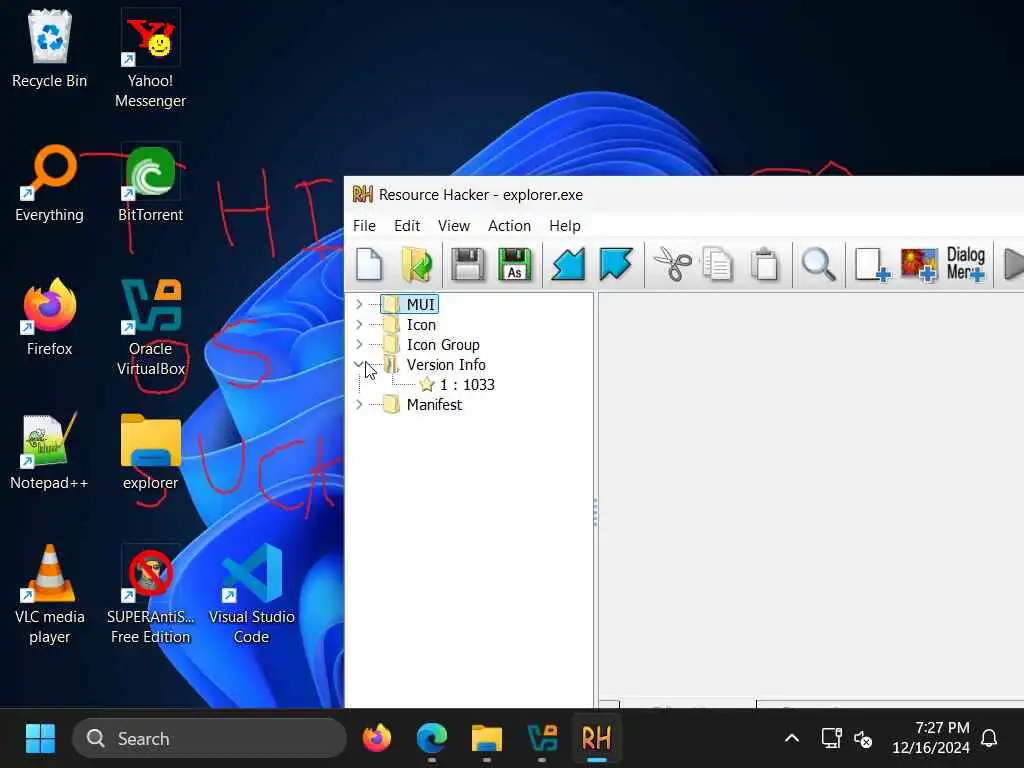This screenshot has height=768, width=1024.
Task: Open the notification bell icon
Action: 989,739
